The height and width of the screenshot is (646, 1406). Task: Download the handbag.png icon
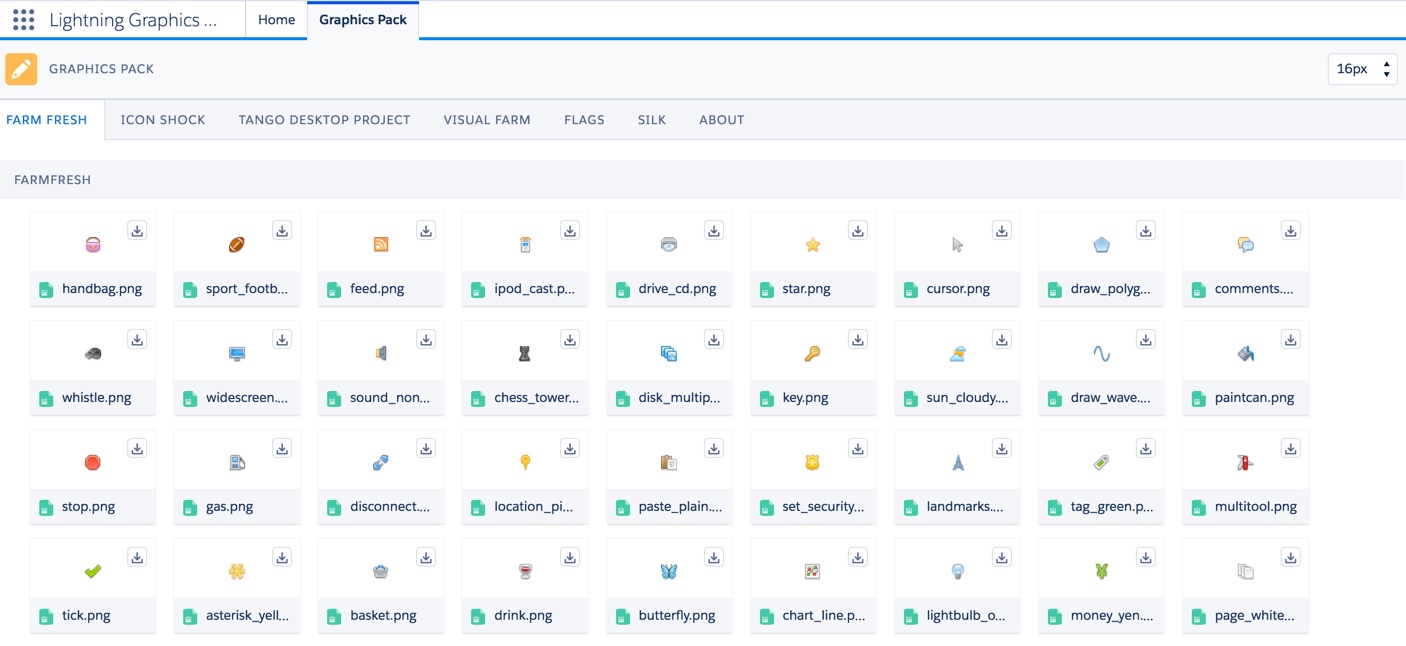[137, 231]
